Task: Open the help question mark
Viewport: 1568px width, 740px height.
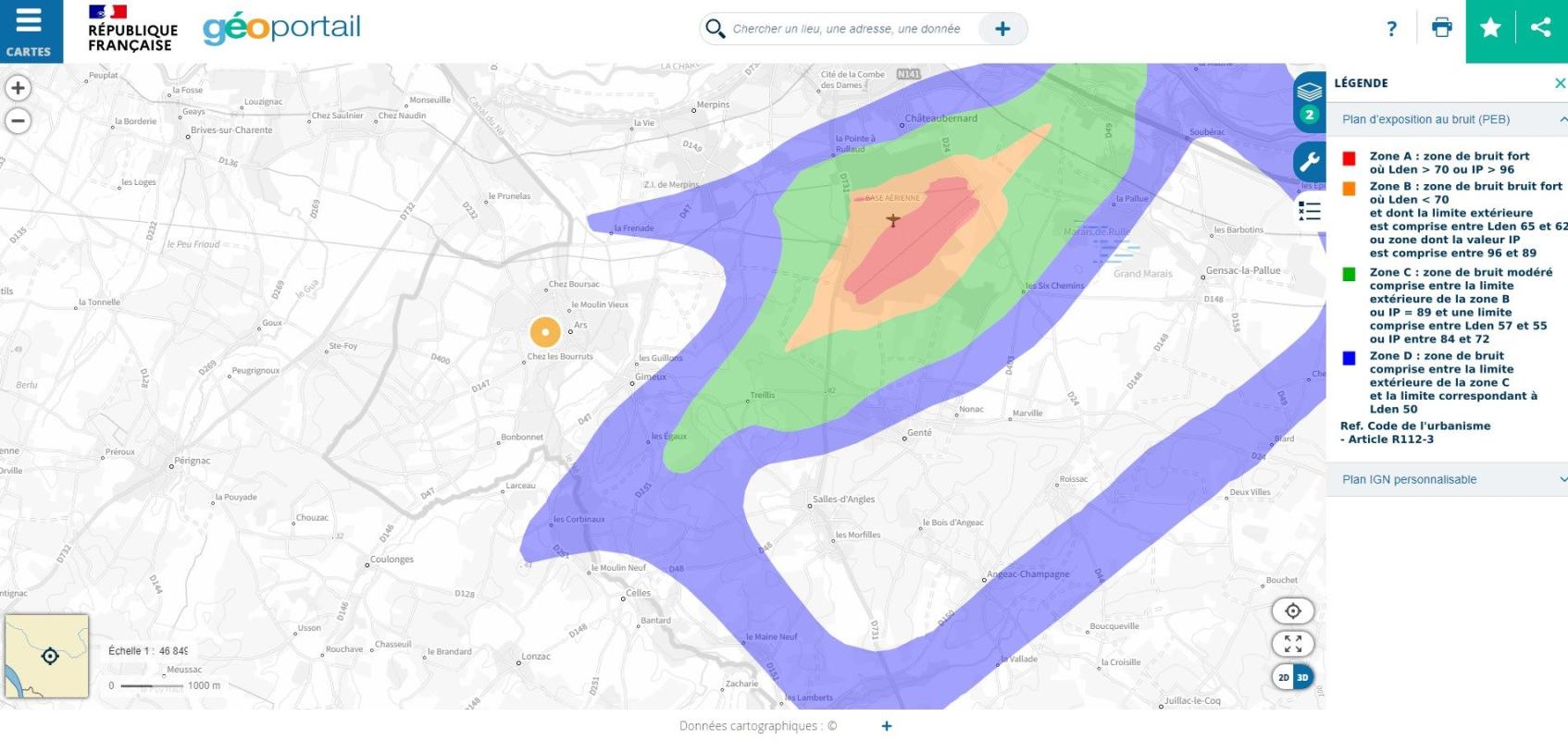Action: (1391, 29)
